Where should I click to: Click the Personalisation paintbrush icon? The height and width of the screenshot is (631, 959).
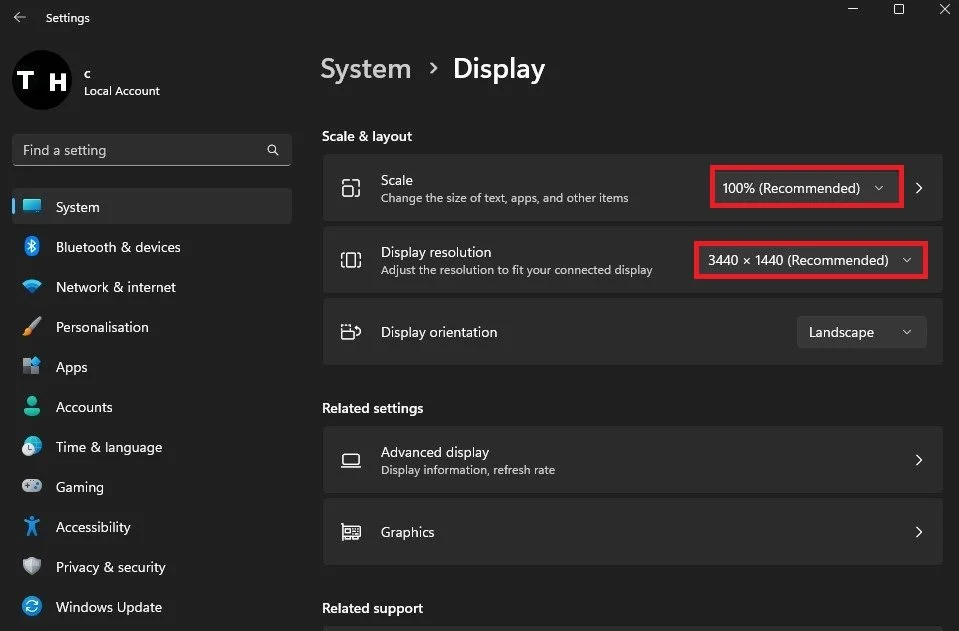click(x=32, y=327)
